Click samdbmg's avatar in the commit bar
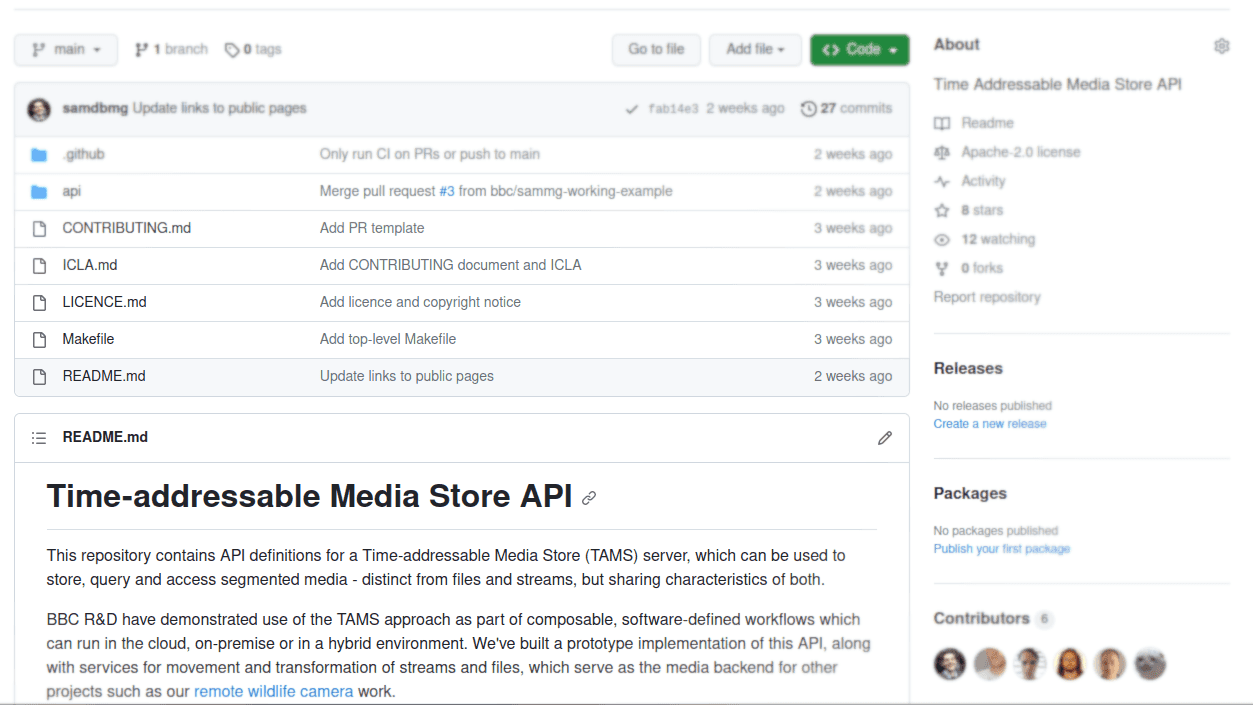1253x705 pixels. pyautogui.click(x=38, y=108)
